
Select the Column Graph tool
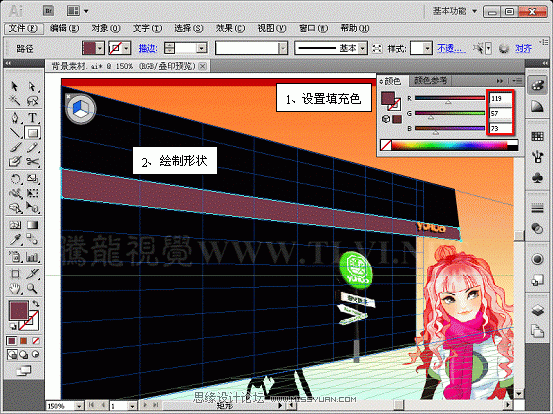32,256
